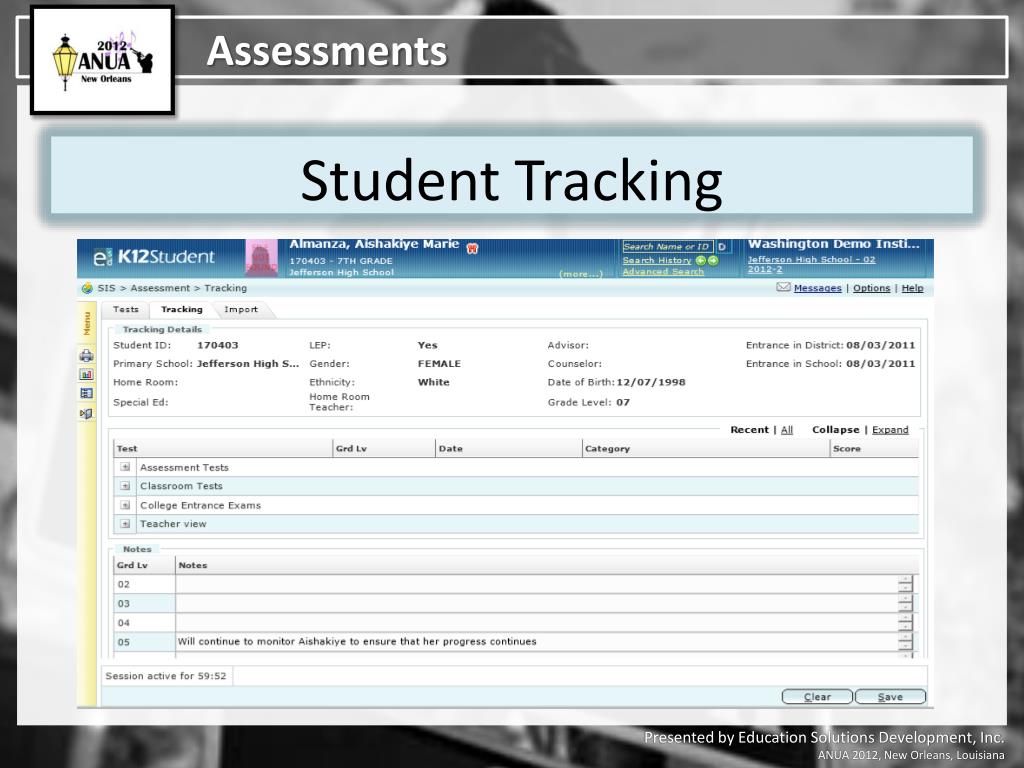Click the green forward arrow for search history
Image resolution: width=1024 pixels, height=768 pixels.
pyautogui.click(x=713, y=260)
